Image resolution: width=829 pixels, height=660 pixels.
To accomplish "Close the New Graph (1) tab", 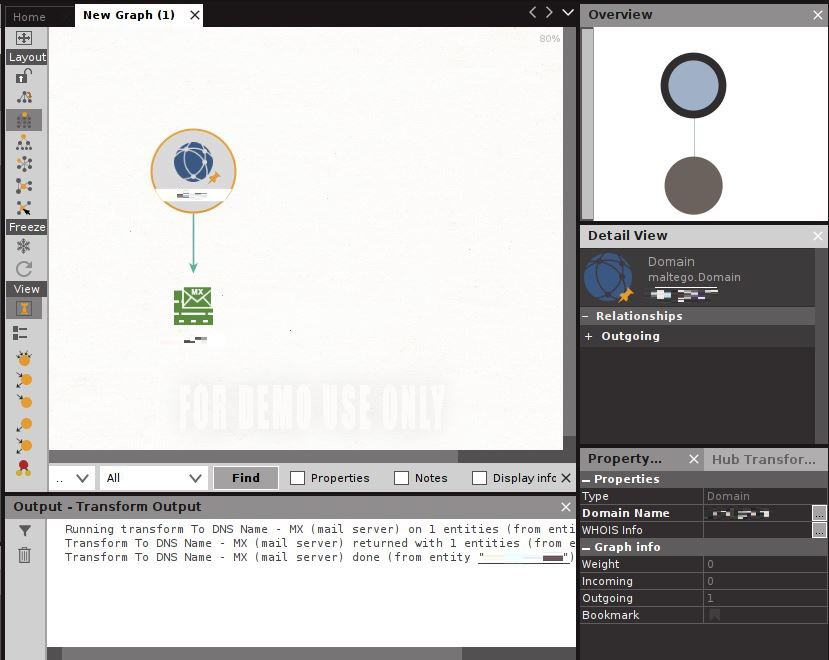I will [x=195, y=15].
